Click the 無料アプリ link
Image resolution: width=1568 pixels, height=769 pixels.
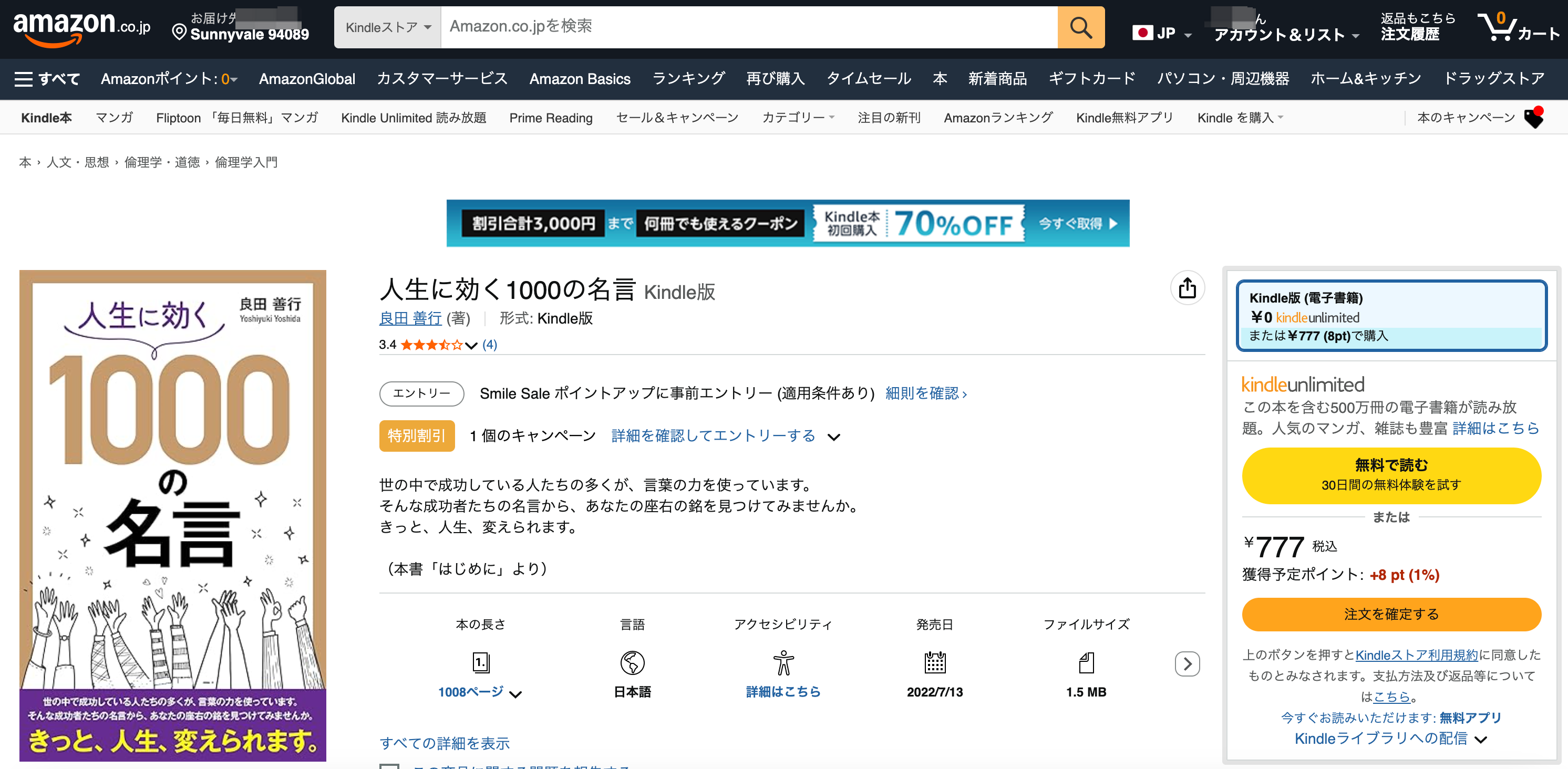pyautogui.click(x=1470, y=718)
